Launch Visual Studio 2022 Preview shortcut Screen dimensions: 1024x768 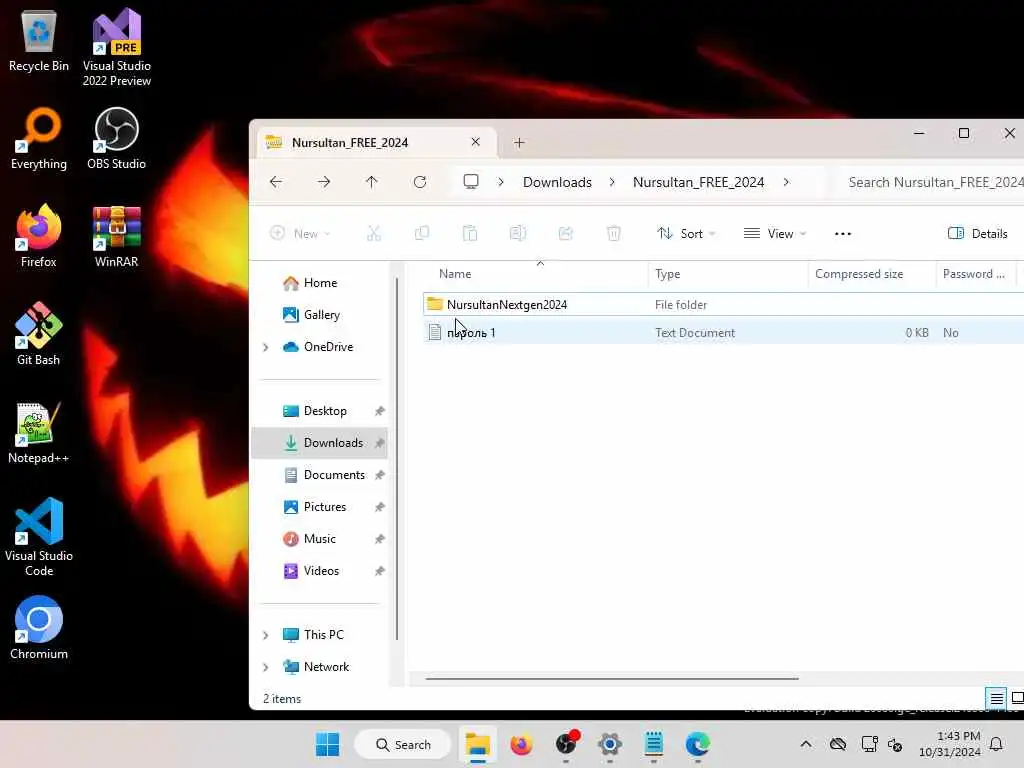[117, 47]
